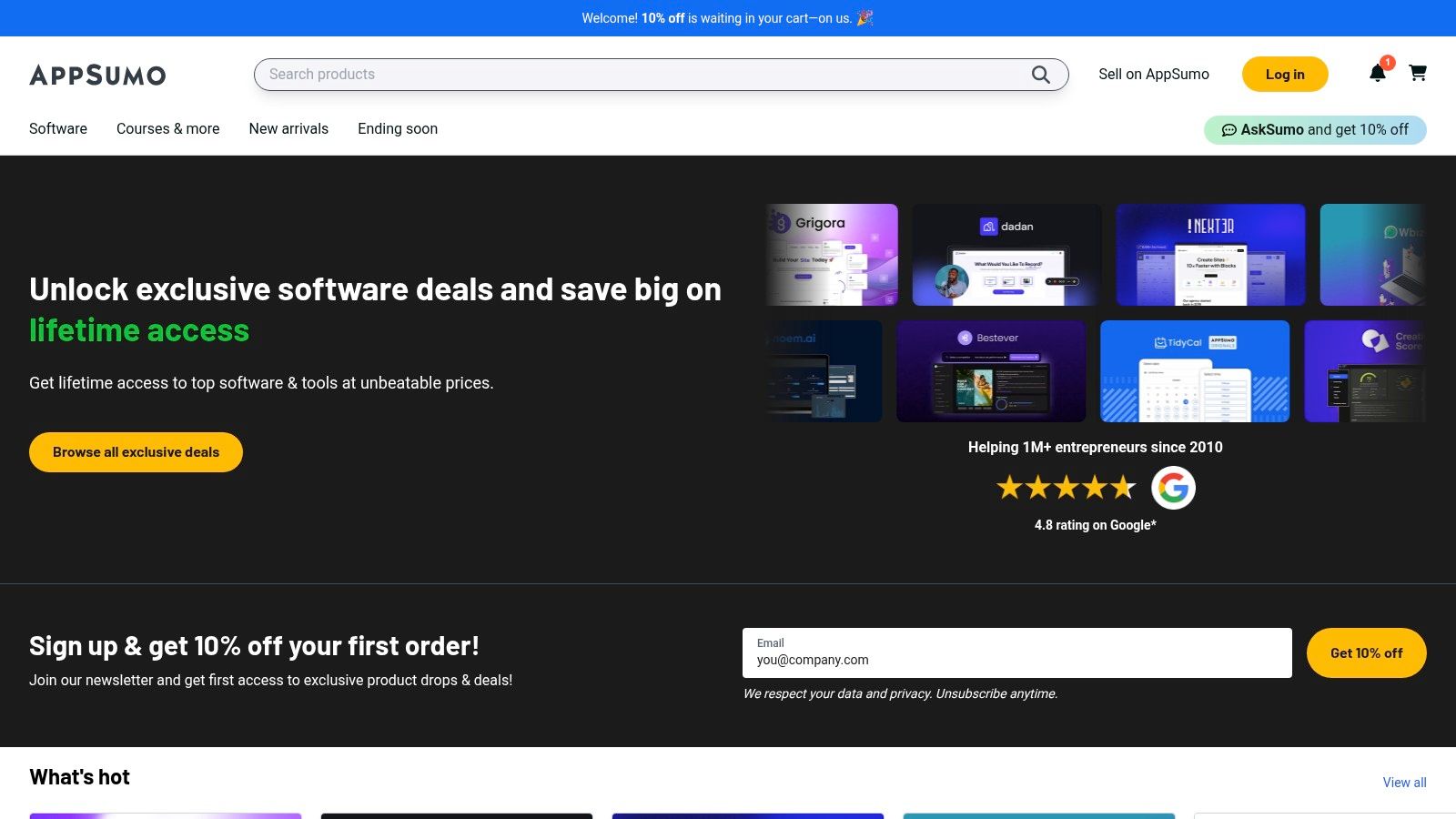Click the AppSumo logo
Screen dimensions: 1456x819
[x=97, y=75]
